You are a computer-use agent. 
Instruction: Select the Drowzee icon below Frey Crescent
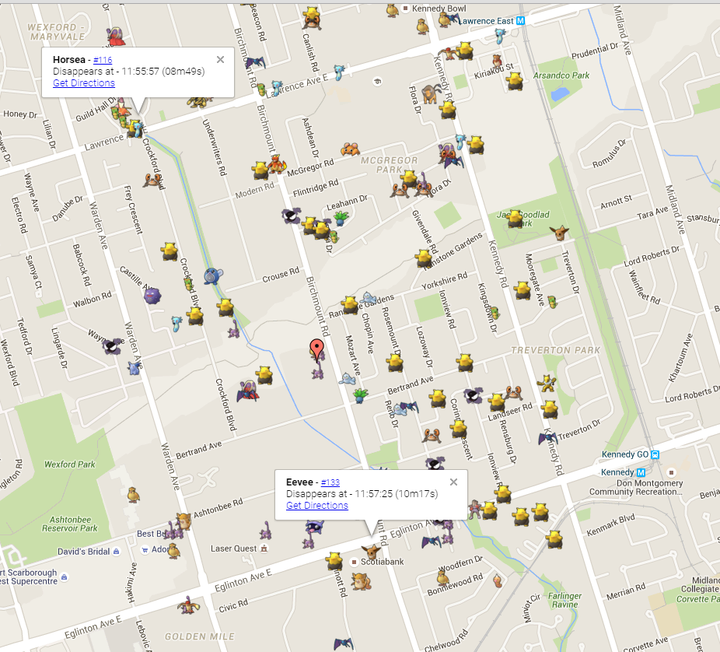(169, 252)
